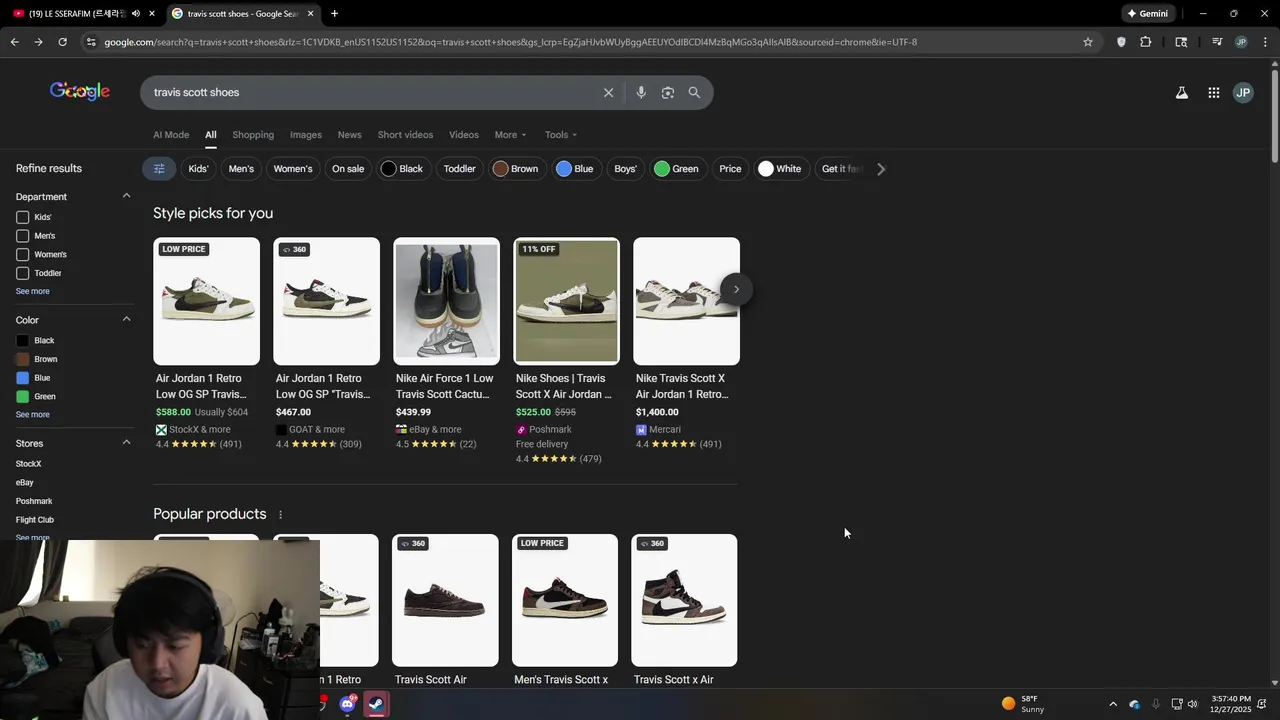
Task: Open Search by image camera icon
Action: click(x=668, y=92)
